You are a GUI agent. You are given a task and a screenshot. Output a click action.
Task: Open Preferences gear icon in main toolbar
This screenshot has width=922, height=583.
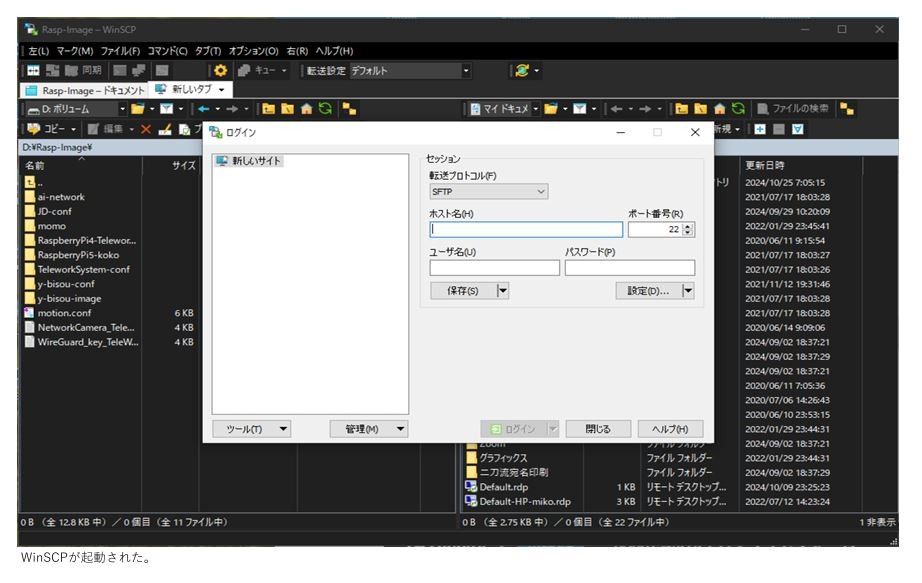point(221,71)
